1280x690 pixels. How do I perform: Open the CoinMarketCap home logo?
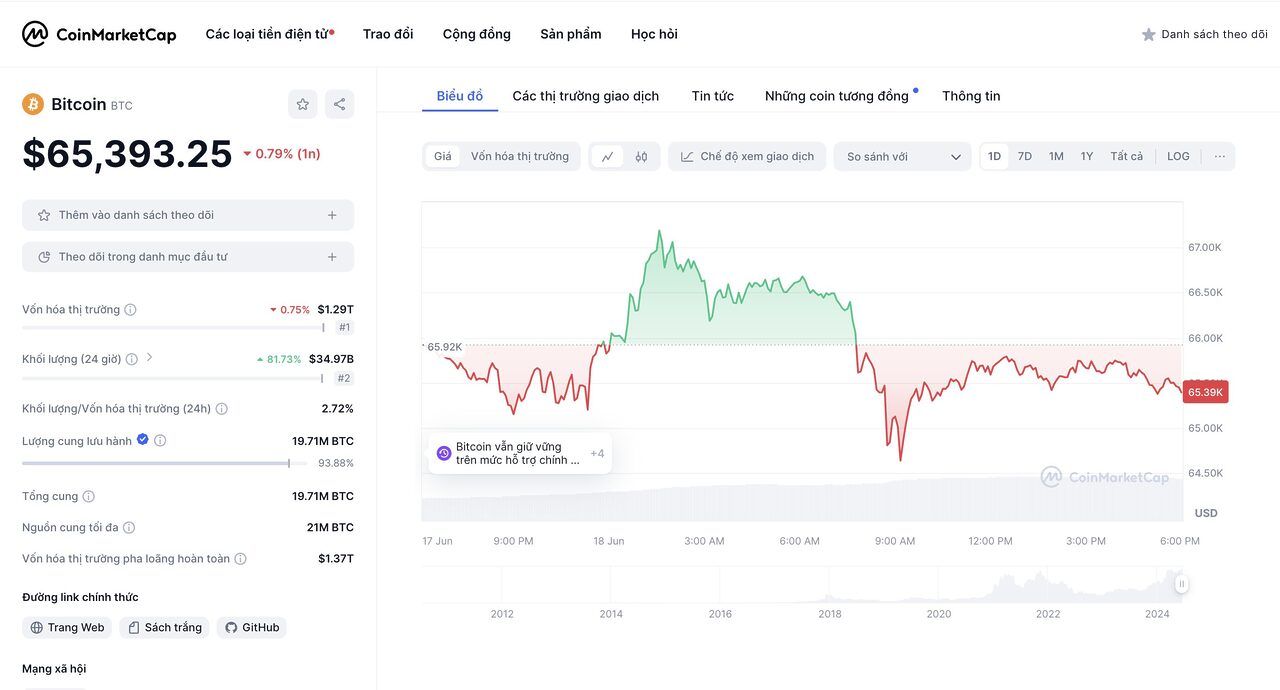(99, 34)
